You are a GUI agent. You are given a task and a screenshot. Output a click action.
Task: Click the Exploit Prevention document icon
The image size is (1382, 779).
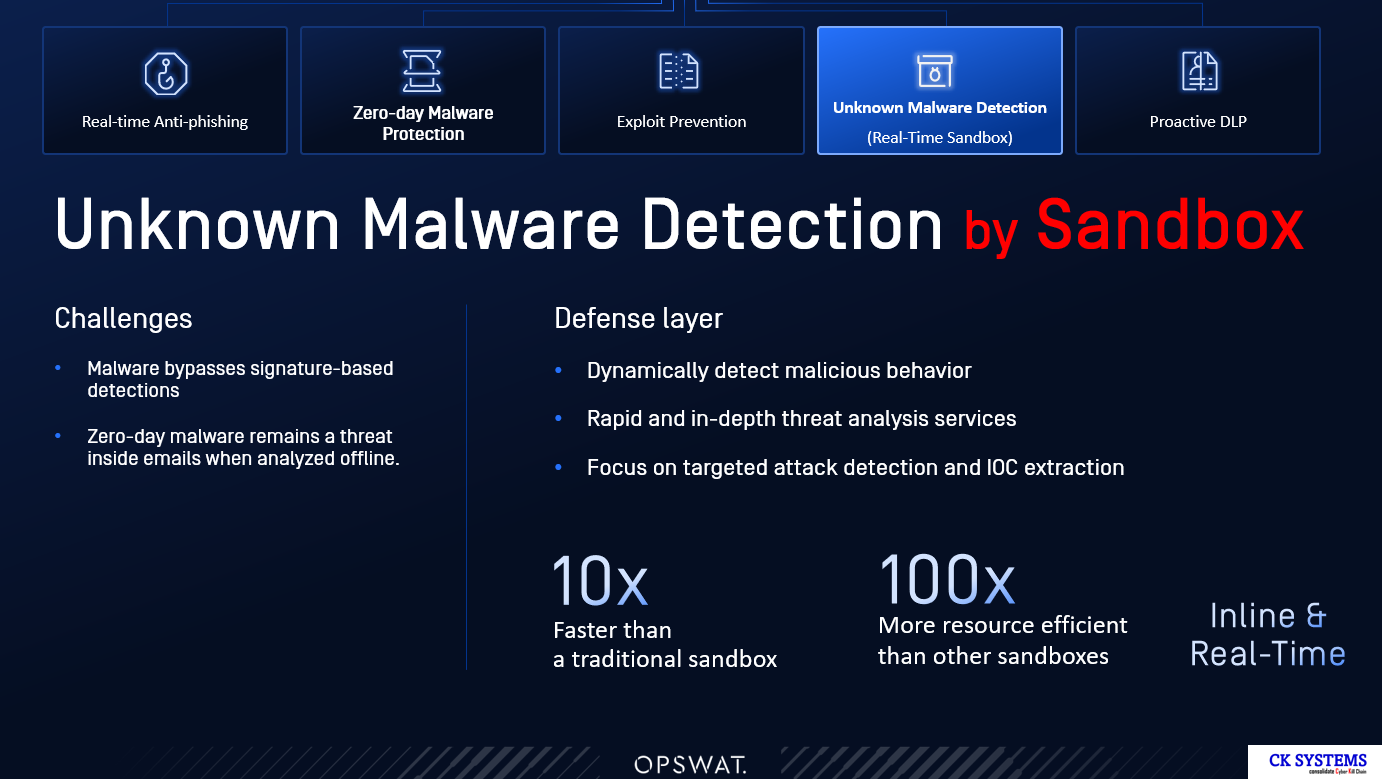click(x=681, y=72)
